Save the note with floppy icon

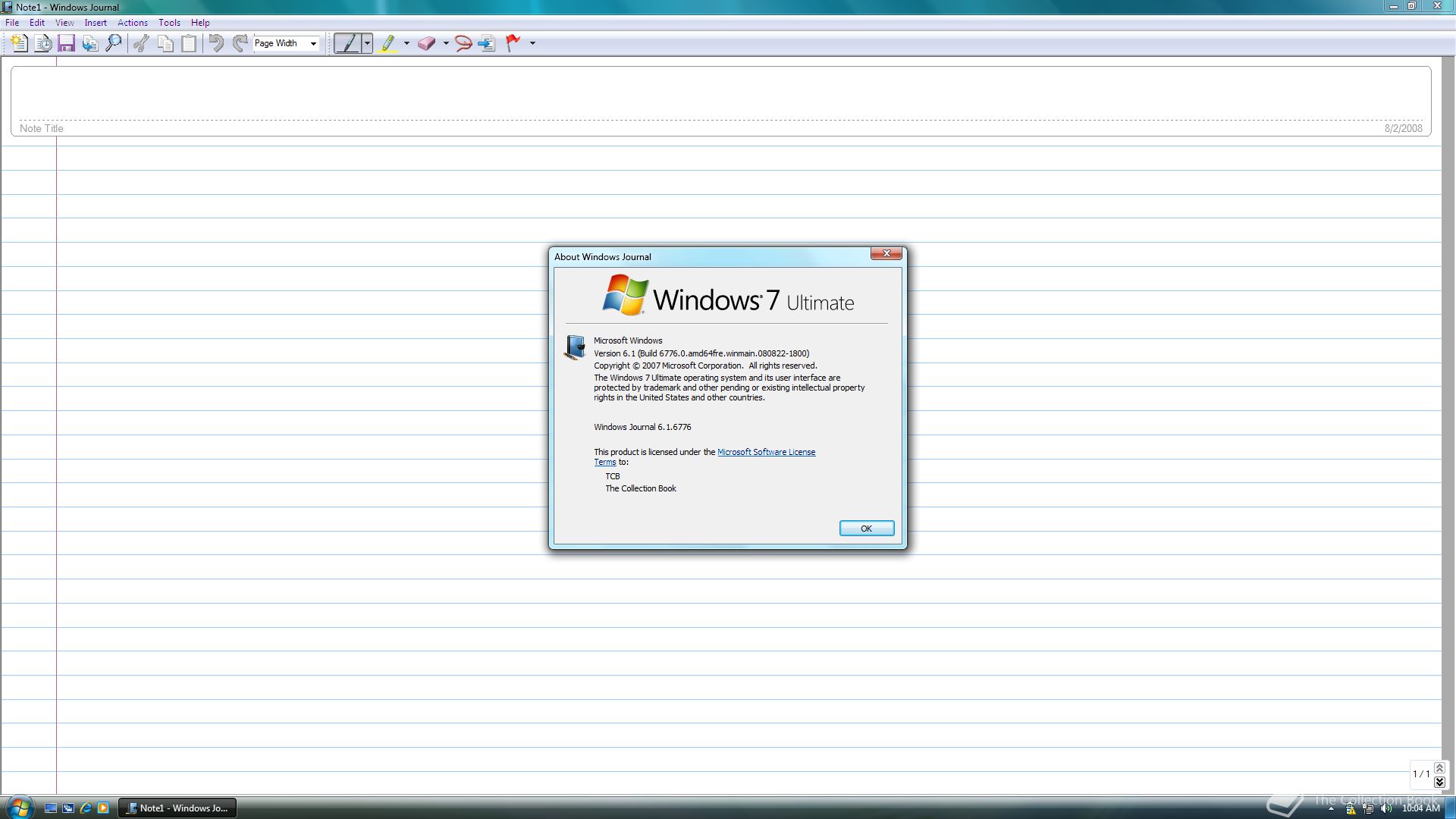tap(66, 43)
